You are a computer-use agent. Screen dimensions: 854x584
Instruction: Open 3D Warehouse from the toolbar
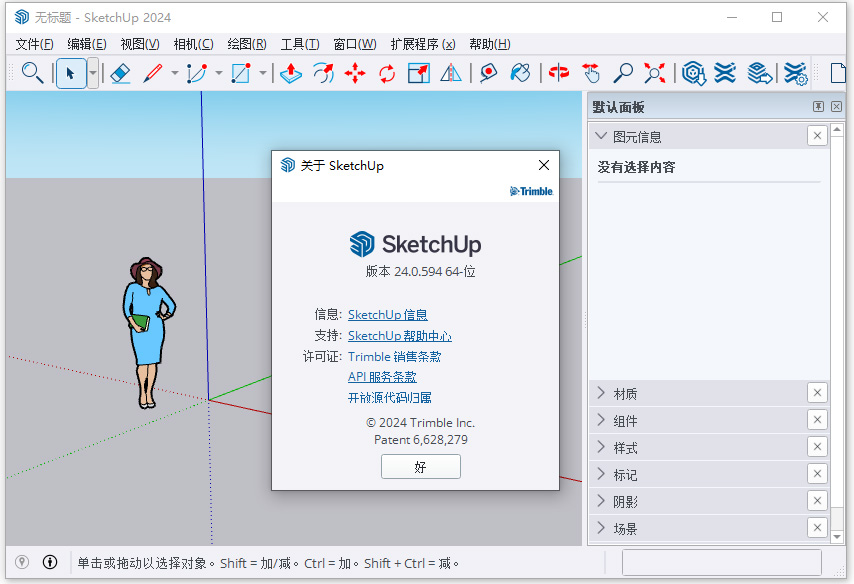[x=693, y=73]
